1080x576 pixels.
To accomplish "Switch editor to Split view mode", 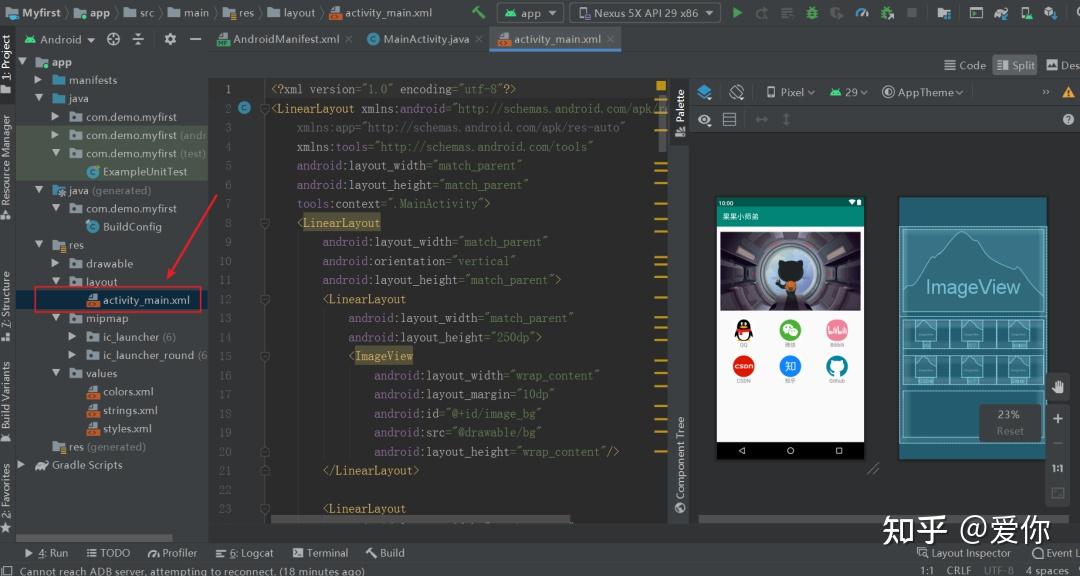I will pos(1015,65).
